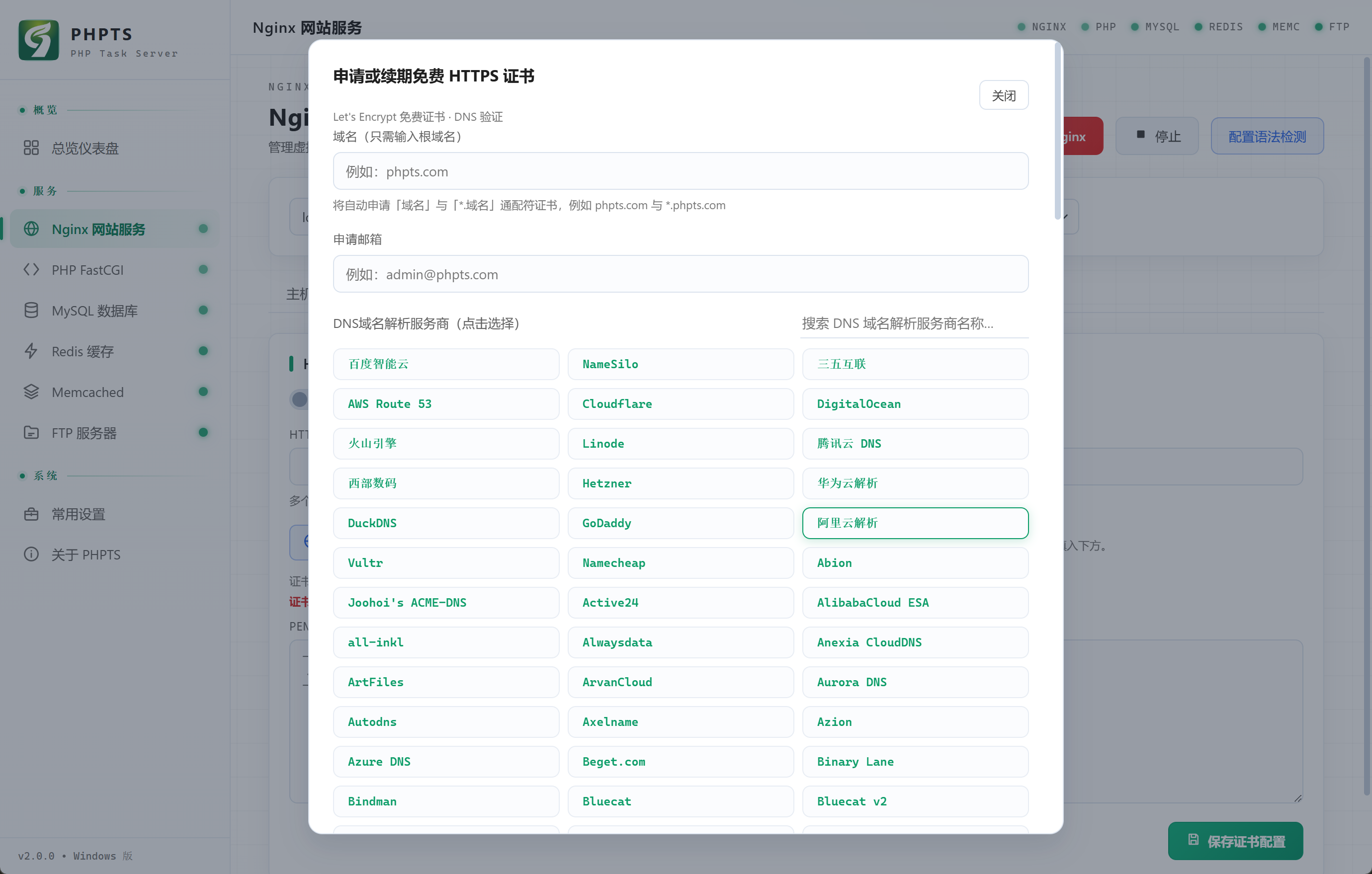The width and height of the screenshot is (1372, 874).
Task: Click the briefcase icon for common settings
Action: [x=31, y=514]
